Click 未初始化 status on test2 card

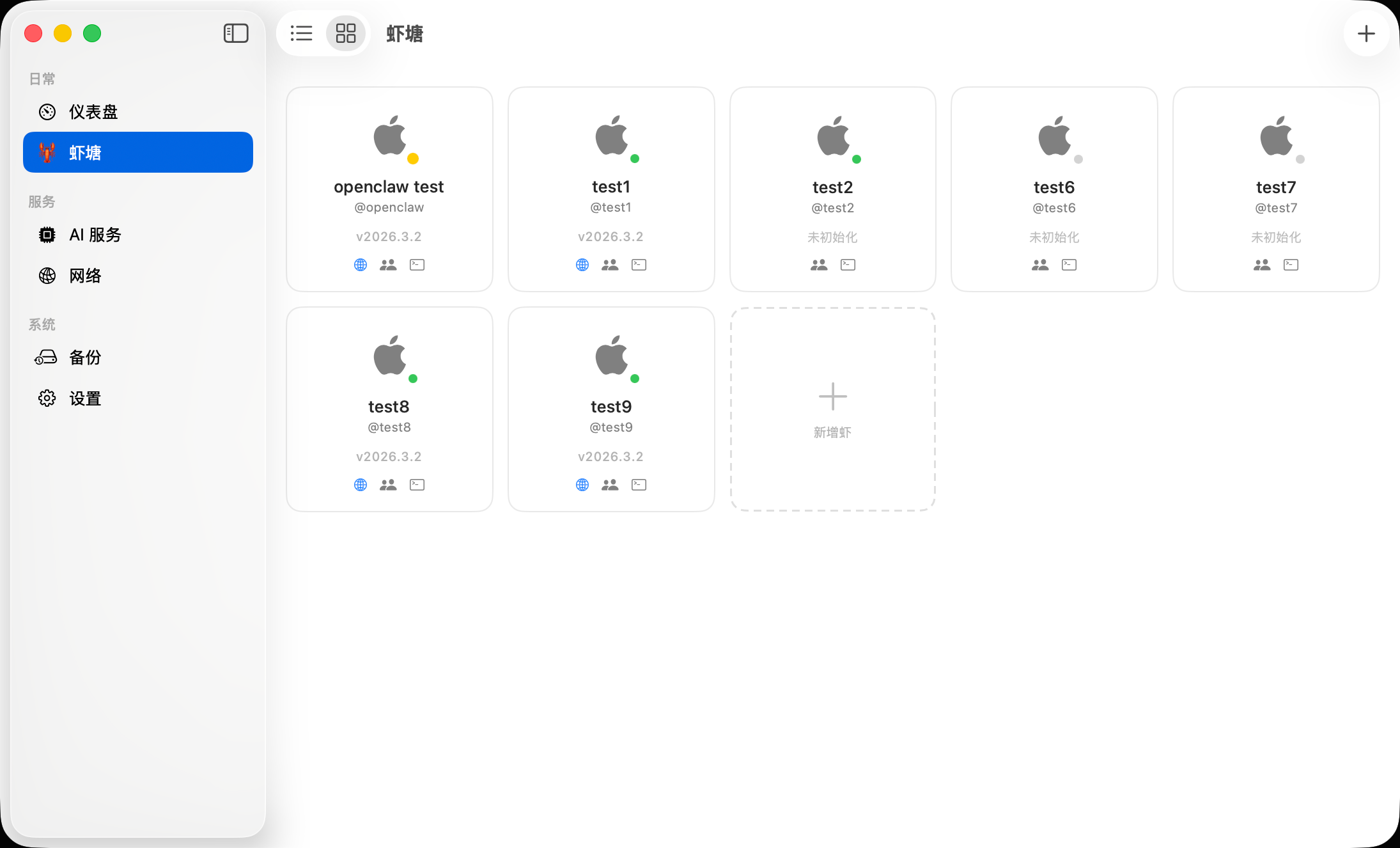point(832,237)
